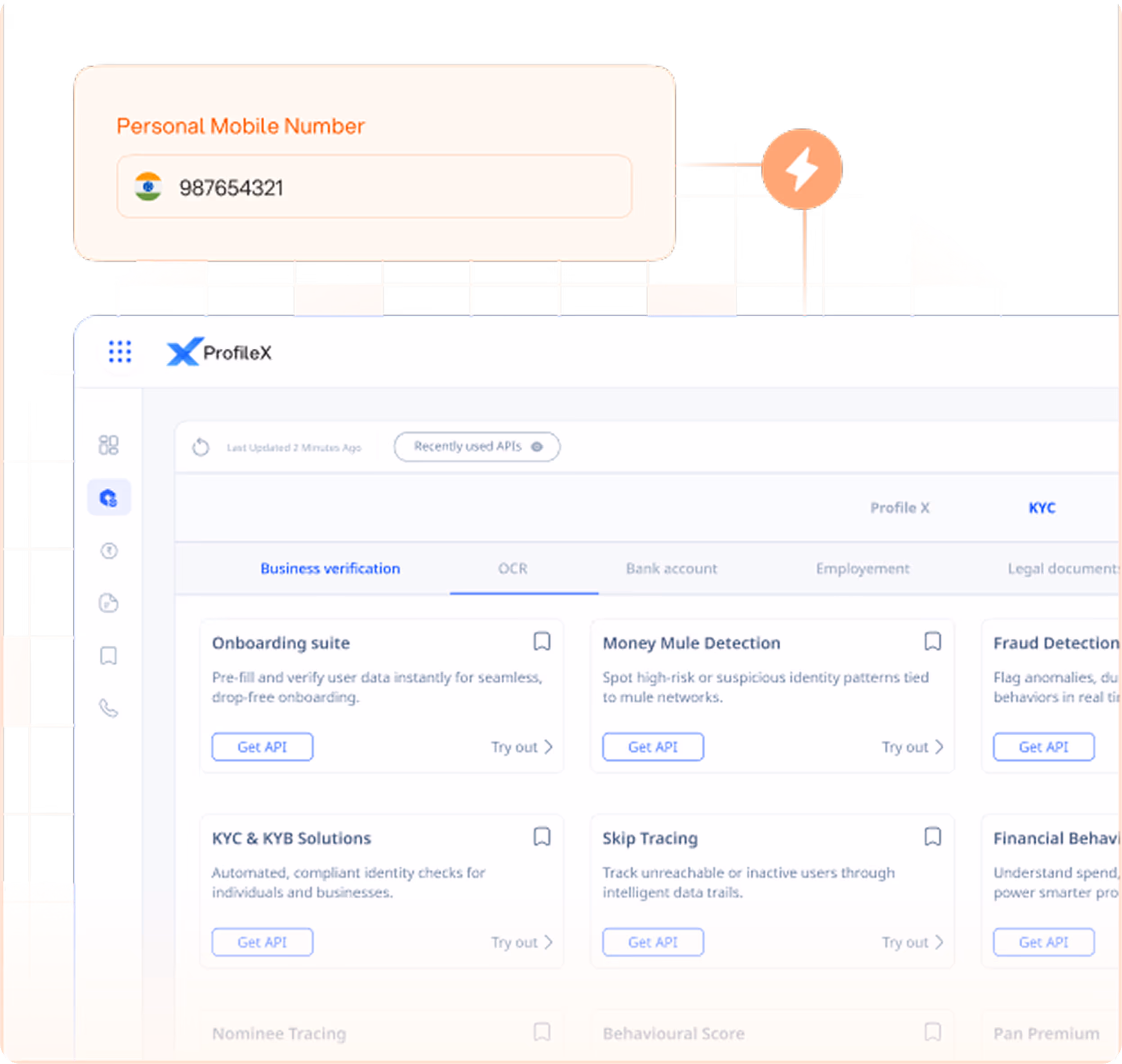Bookmark the Behavioural Score card
Viewport: 1122px width, 1064px height.
pos(933,1032)
